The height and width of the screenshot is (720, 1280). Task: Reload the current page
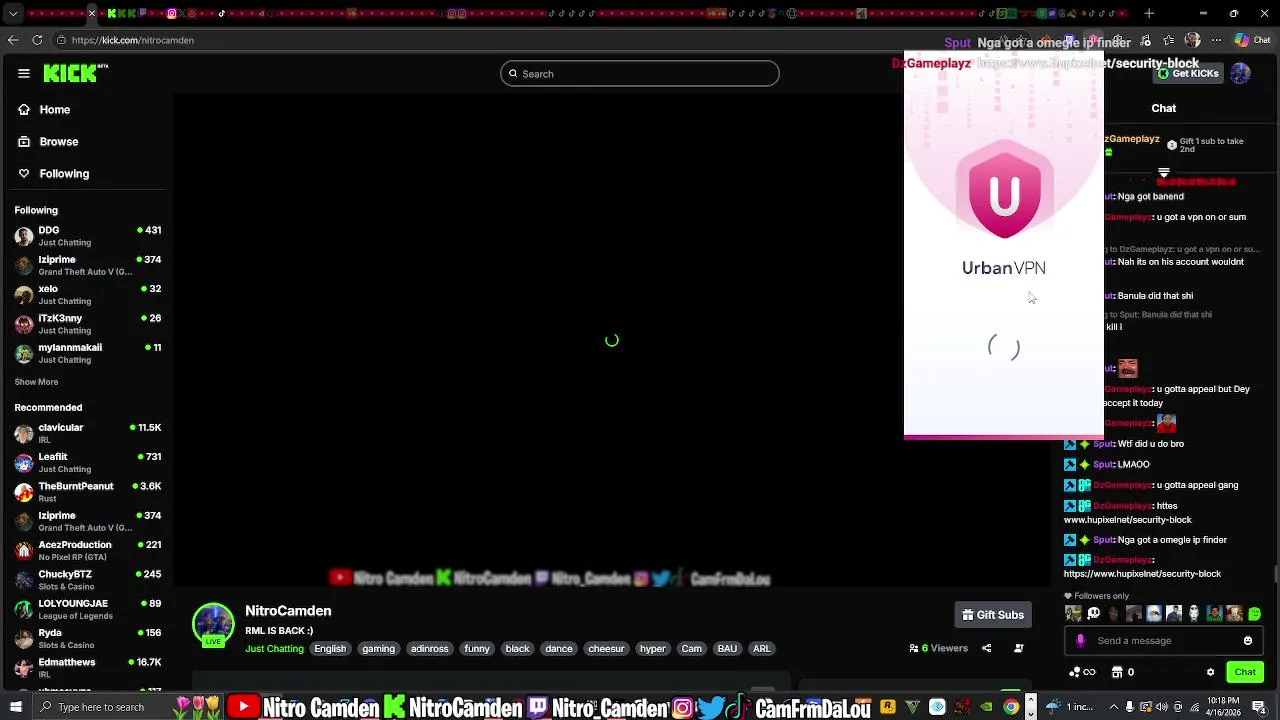[x=38, y=40]
